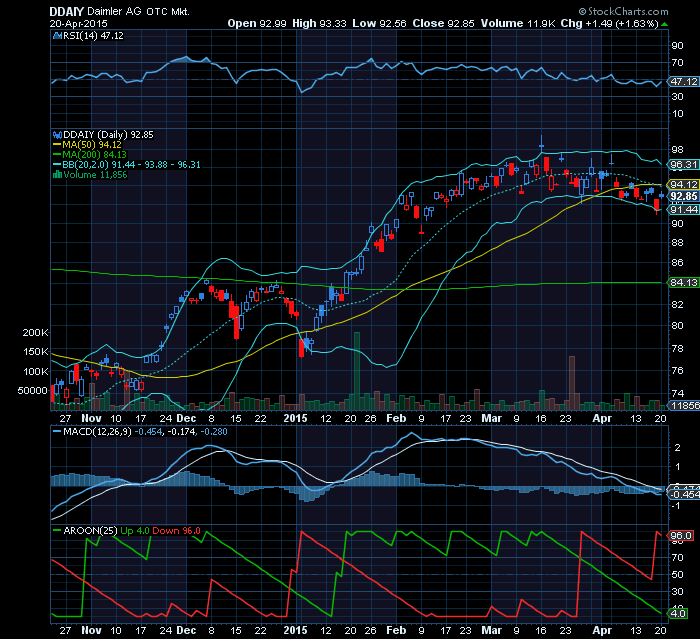This screenshot has width=700, height=639.
Task: Click the MACD(12,26,9) indicator label
Action: [97, 432]
